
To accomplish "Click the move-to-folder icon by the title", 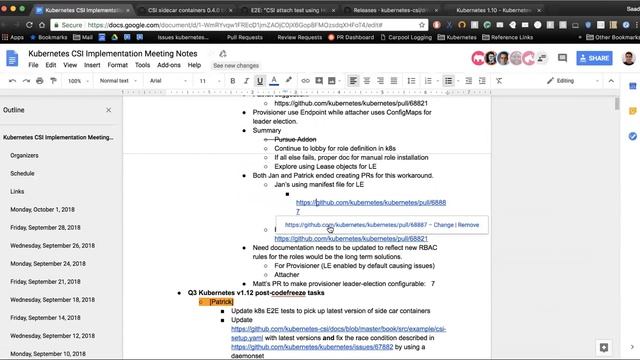I will pyautogui.click(x=223, y=53).
